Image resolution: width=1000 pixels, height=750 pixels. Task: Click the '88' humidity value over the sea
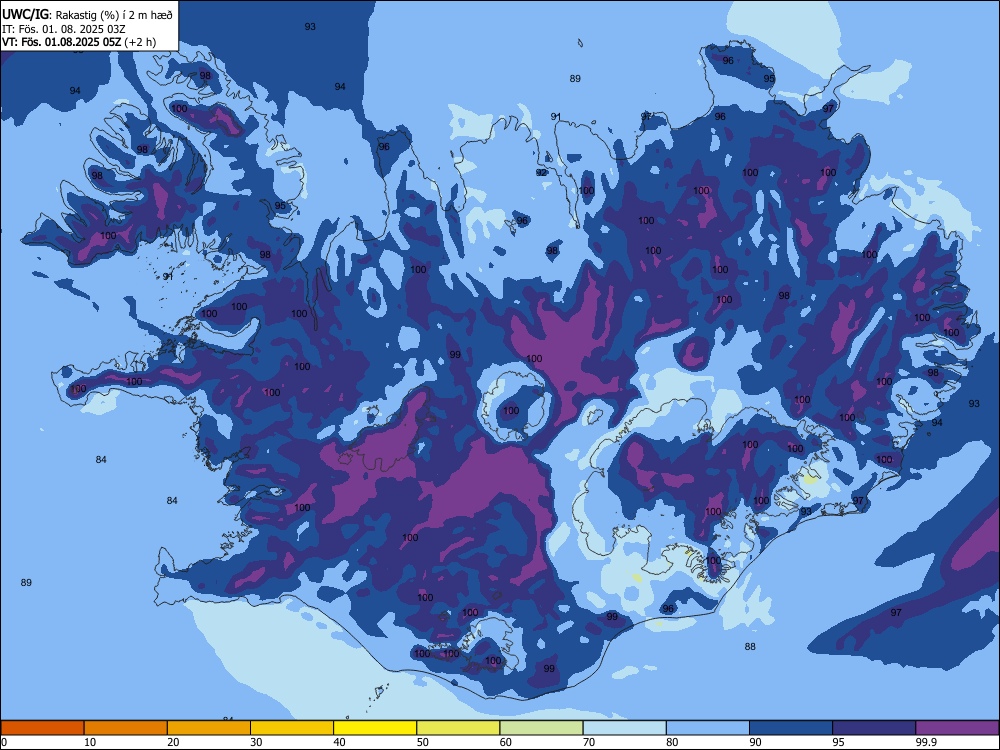pyautogui.click(x=750, y=647)
